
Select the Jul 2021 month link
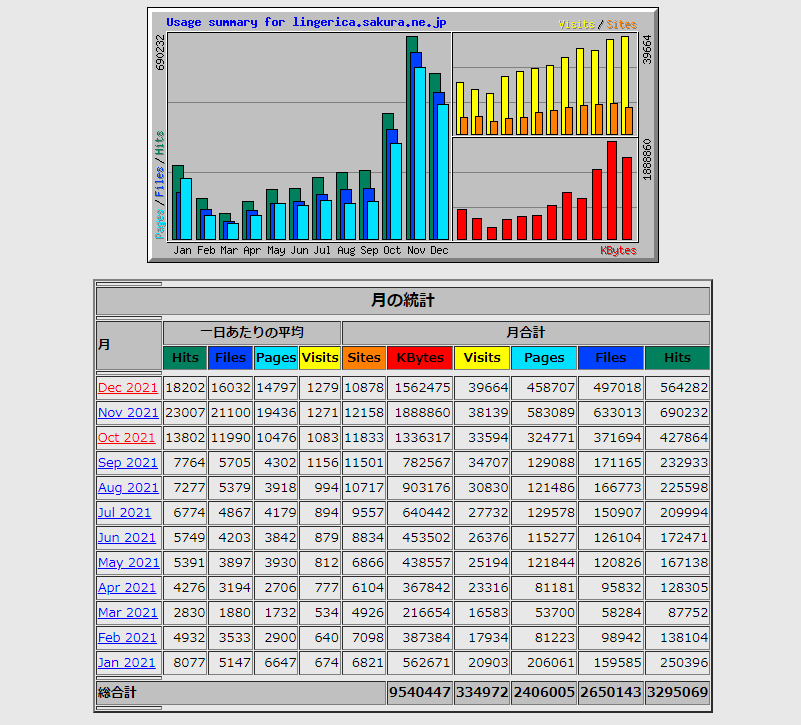[125, 512]
